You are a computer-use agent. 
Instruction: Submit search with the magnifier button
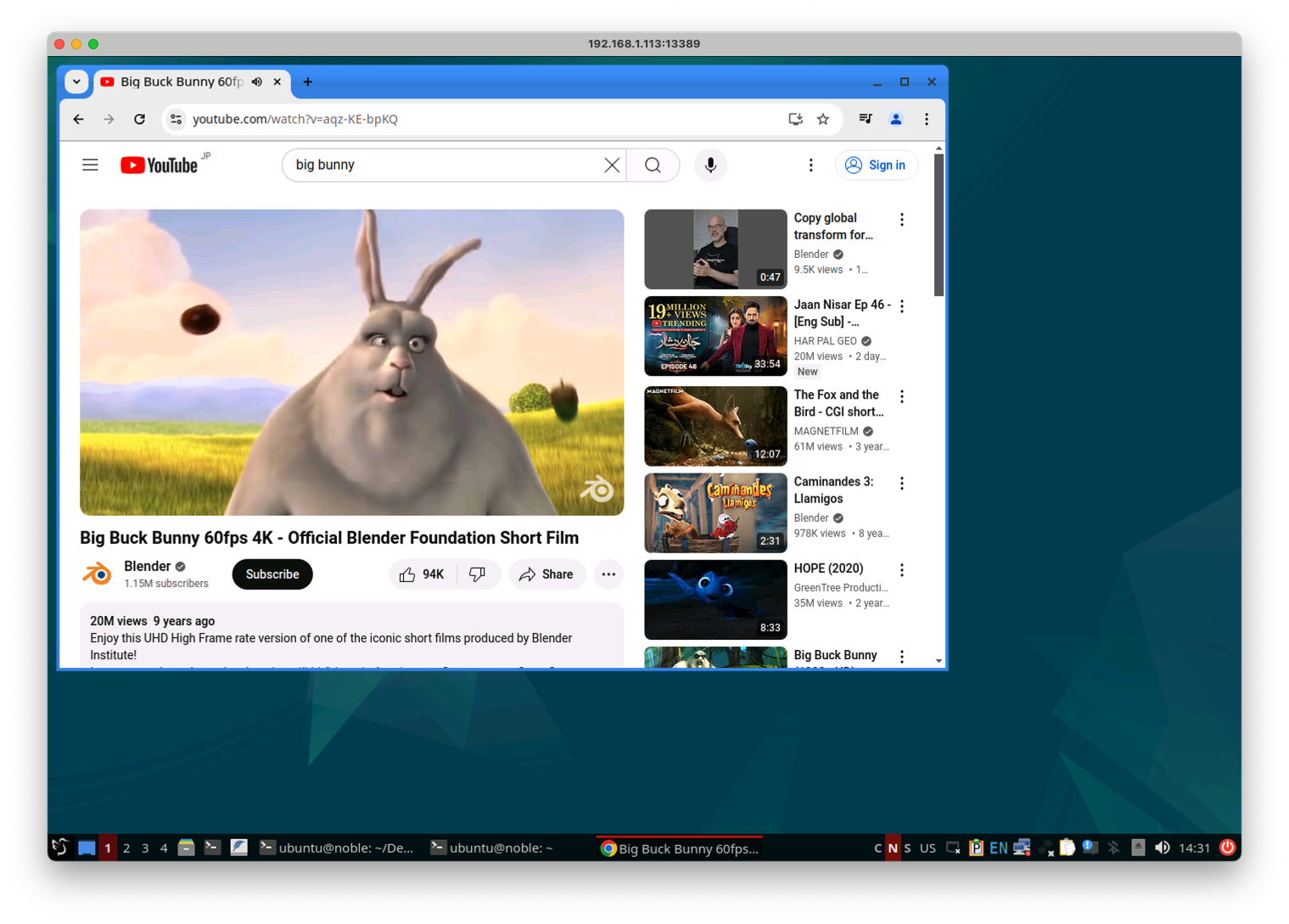click(653, 165)
